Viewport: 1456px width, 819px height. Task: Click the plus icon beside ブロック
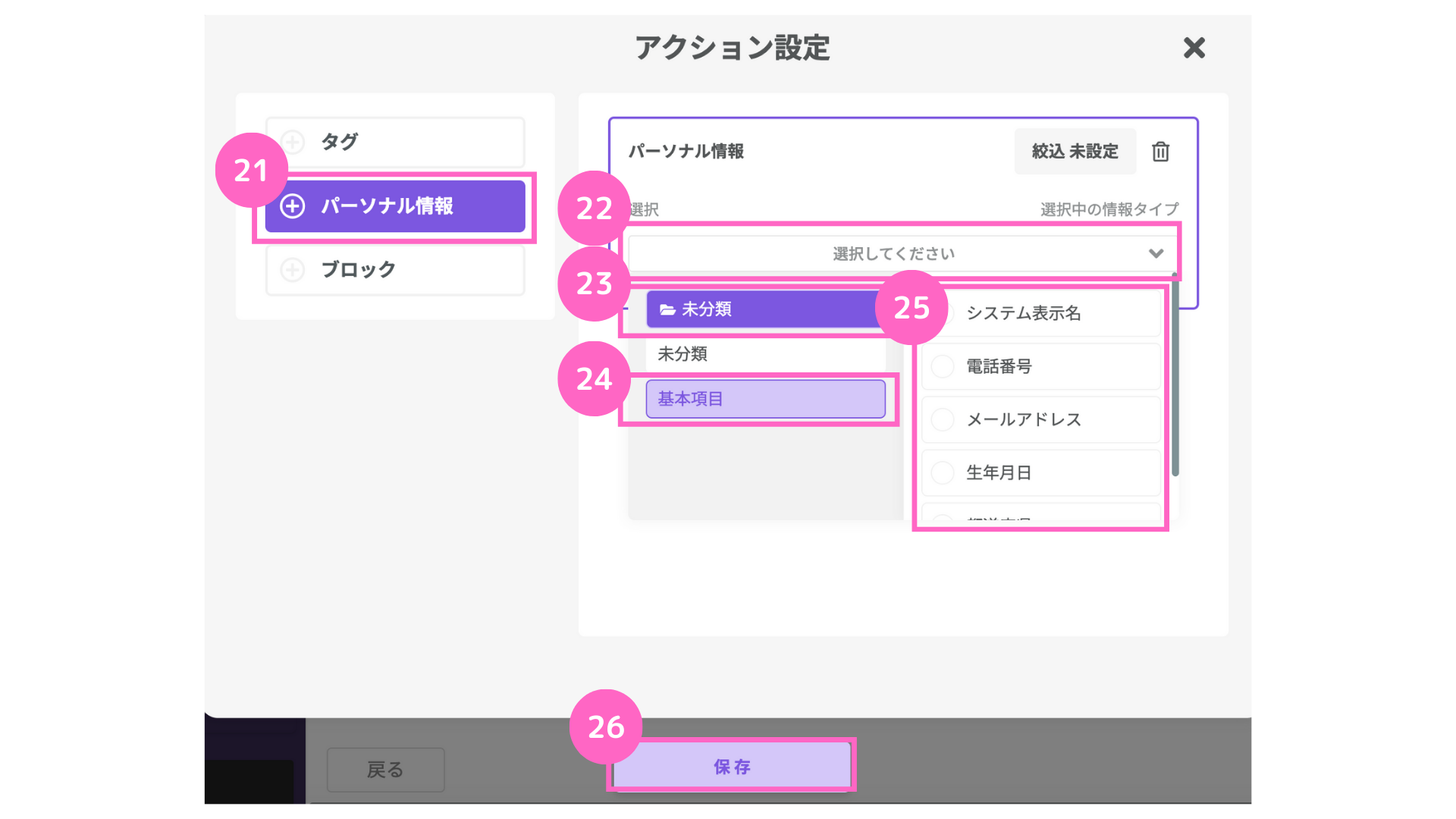click(x=293, y=269)
